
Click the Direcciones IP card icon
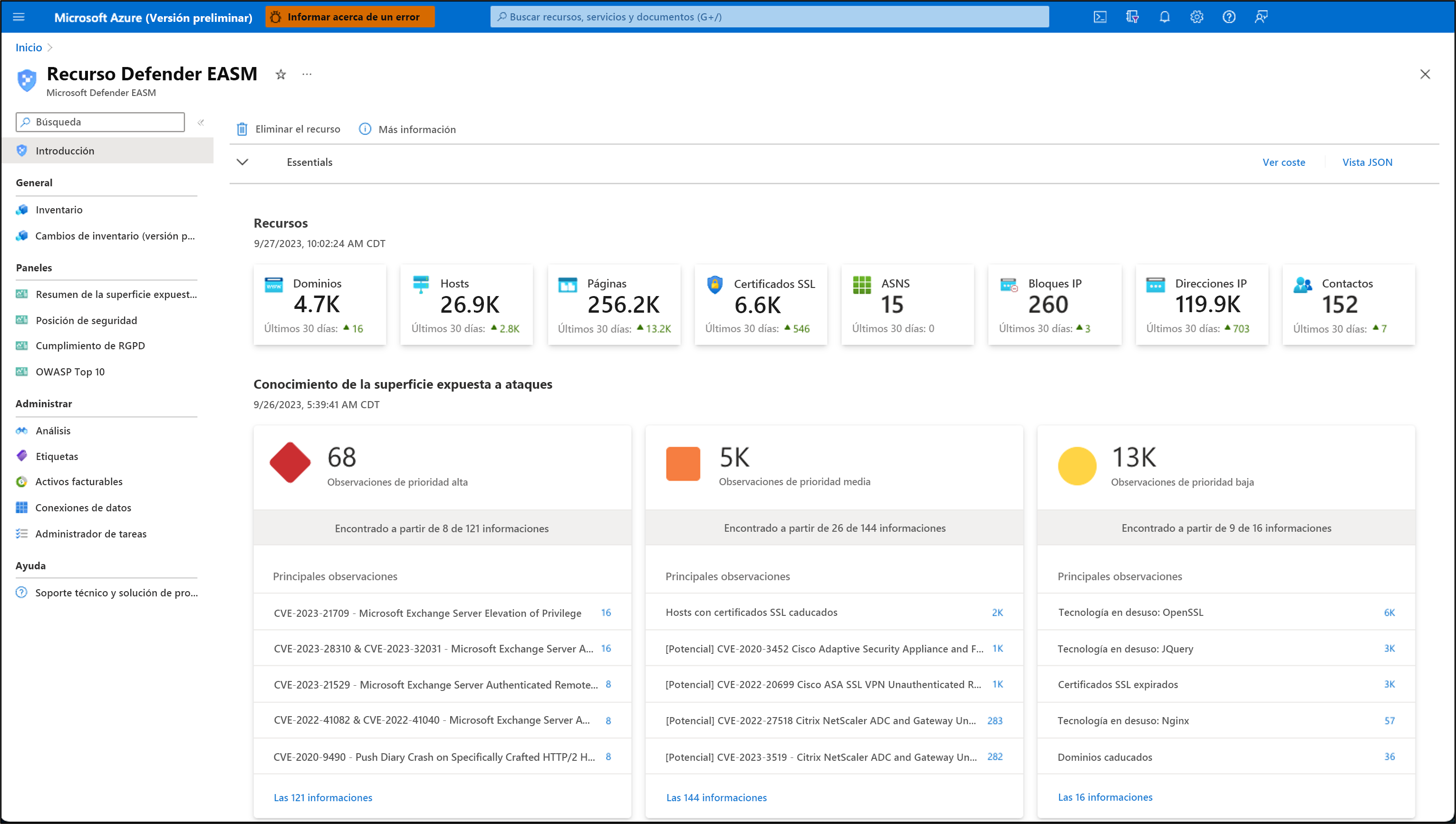[1156, 284]
